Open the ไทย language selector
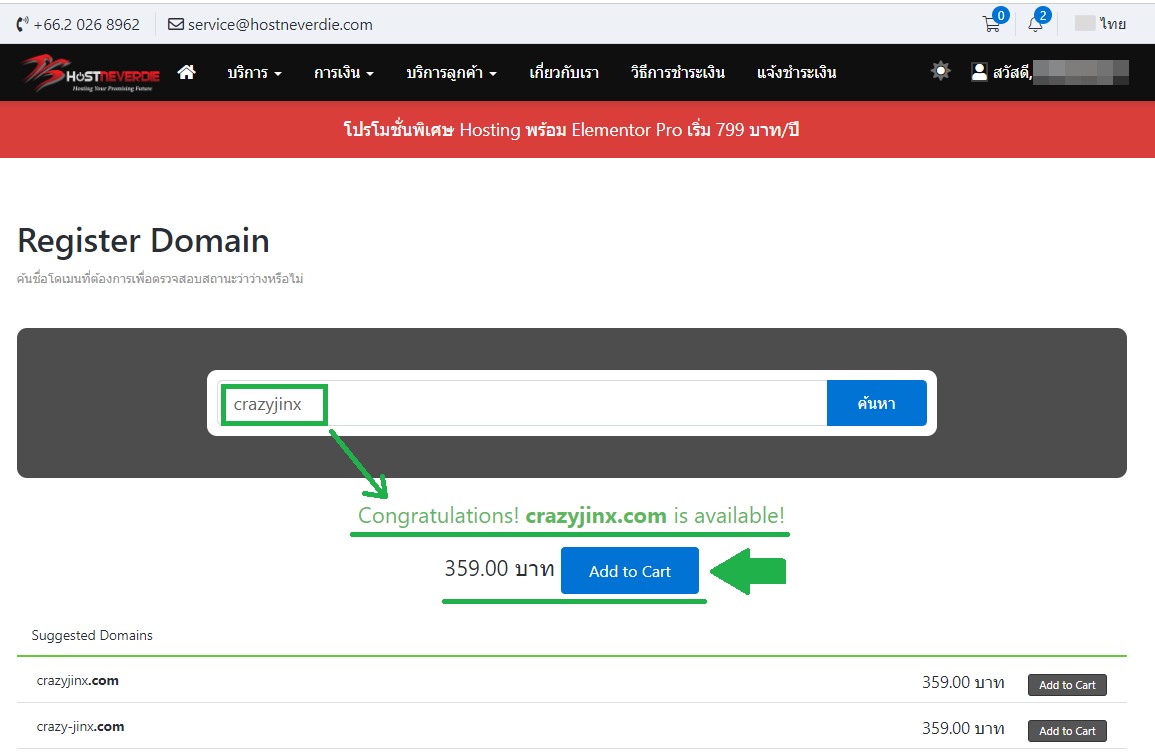The width and height of the screenshot is (1155, 752). (1101, 24)
